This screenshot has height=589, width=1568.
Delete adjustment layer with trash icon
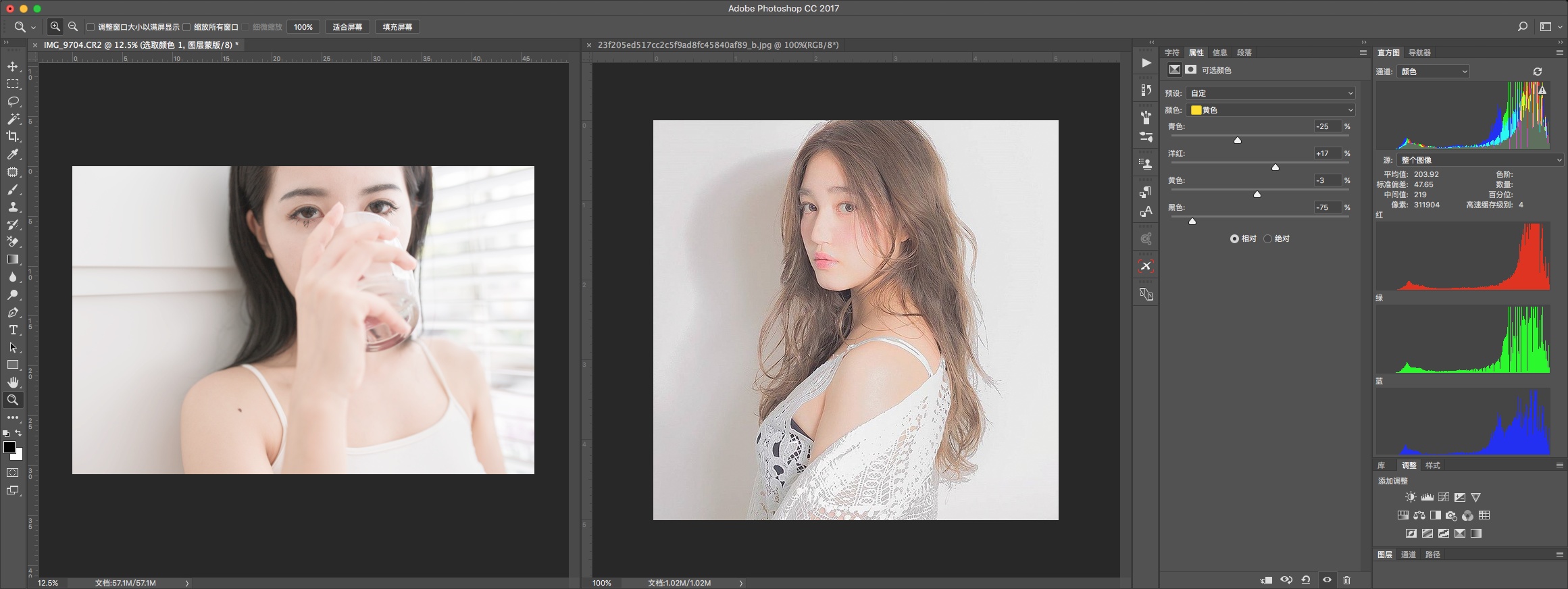point(1346,580)
